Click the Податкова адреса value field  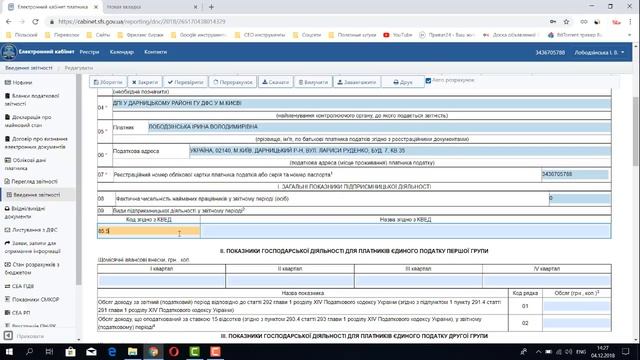click(400, 151)
